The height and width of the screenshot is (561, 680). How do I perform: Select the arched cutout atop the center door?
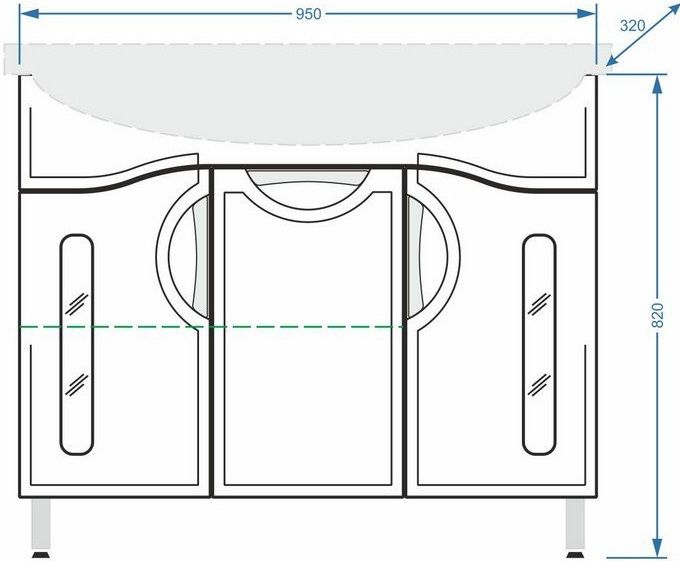click(x=307, y=190)
